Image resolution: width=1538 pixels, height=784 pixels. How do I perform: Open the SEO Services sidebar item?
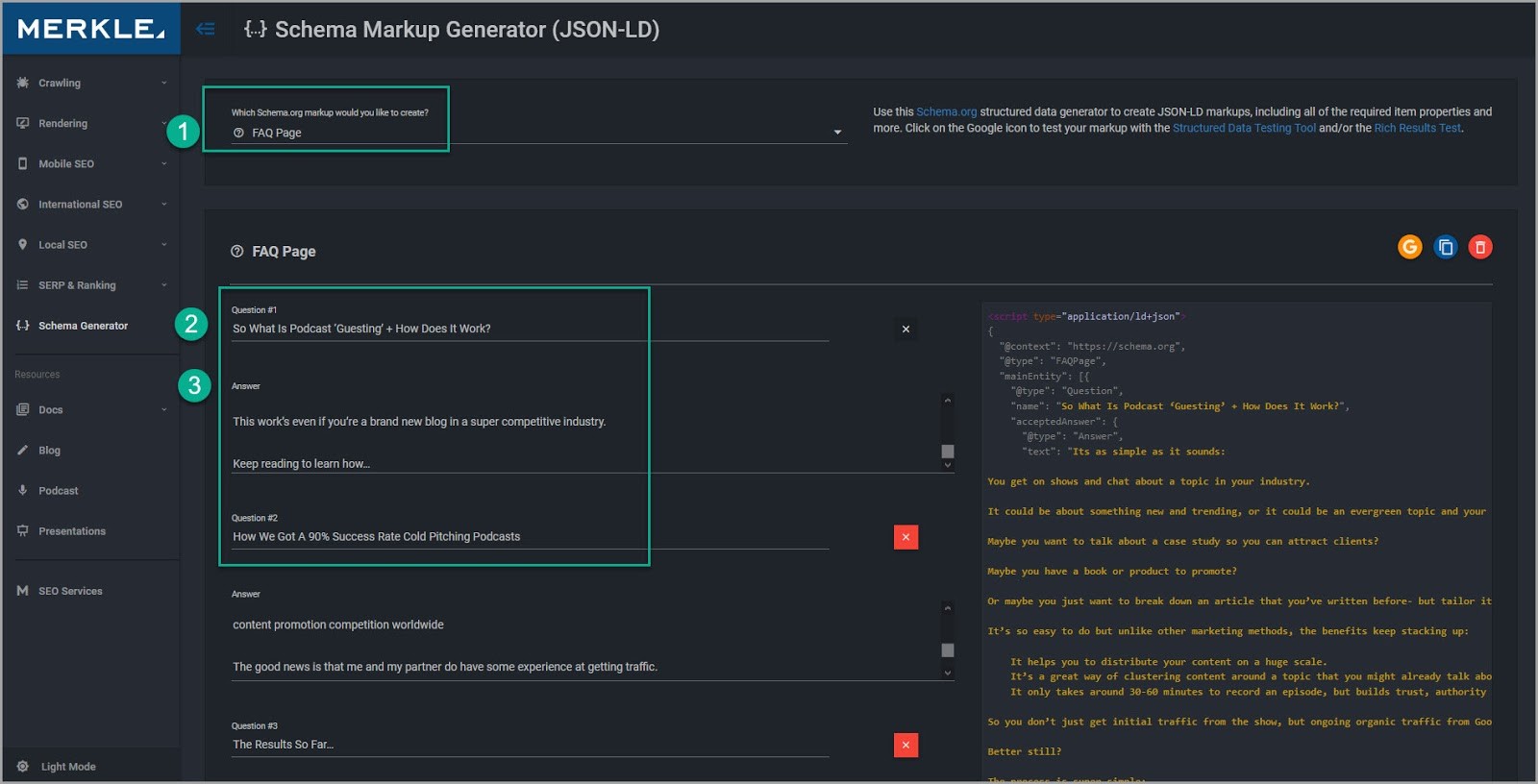coord(70,591)
